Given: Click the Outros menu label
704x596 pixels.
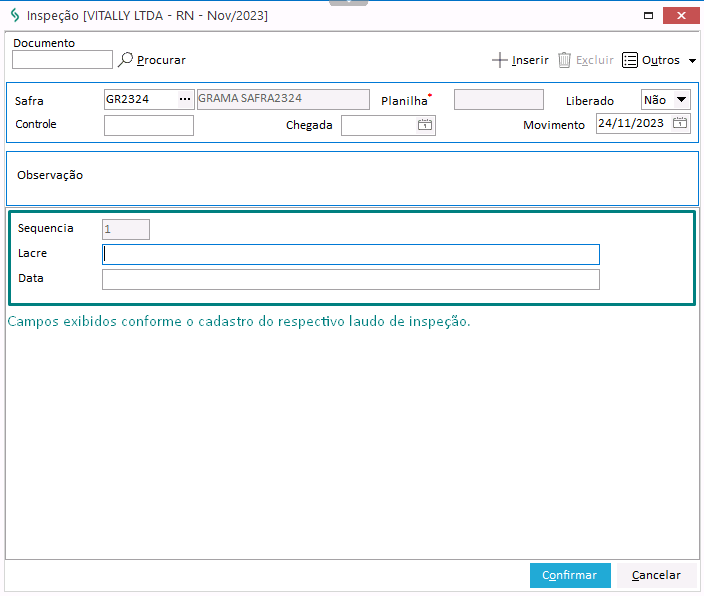Looking at the screenshot, I should pos(661,60).
